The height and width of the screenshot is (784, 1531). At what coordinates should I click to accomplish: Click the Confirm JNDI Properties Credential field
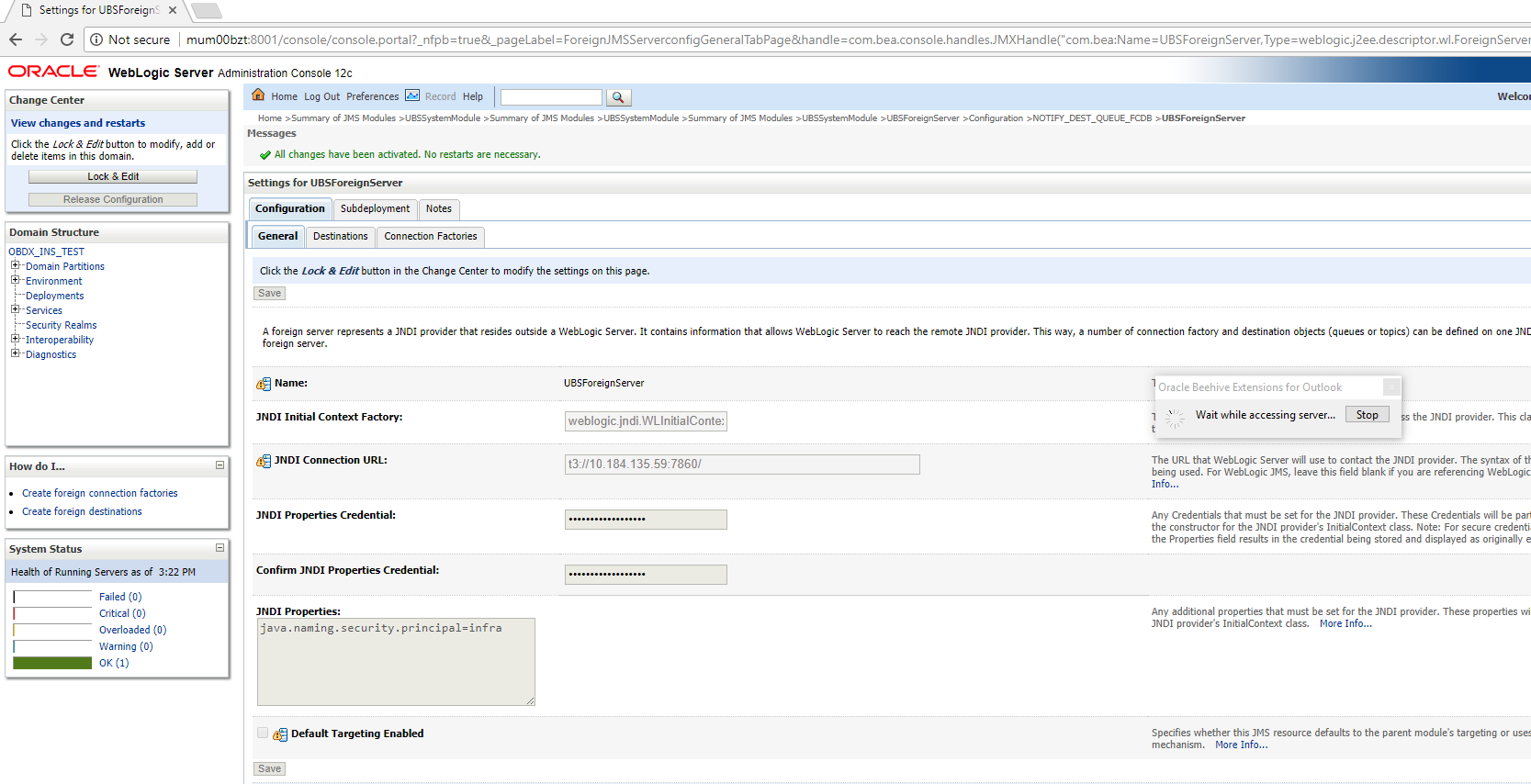[x=646, y=575]
